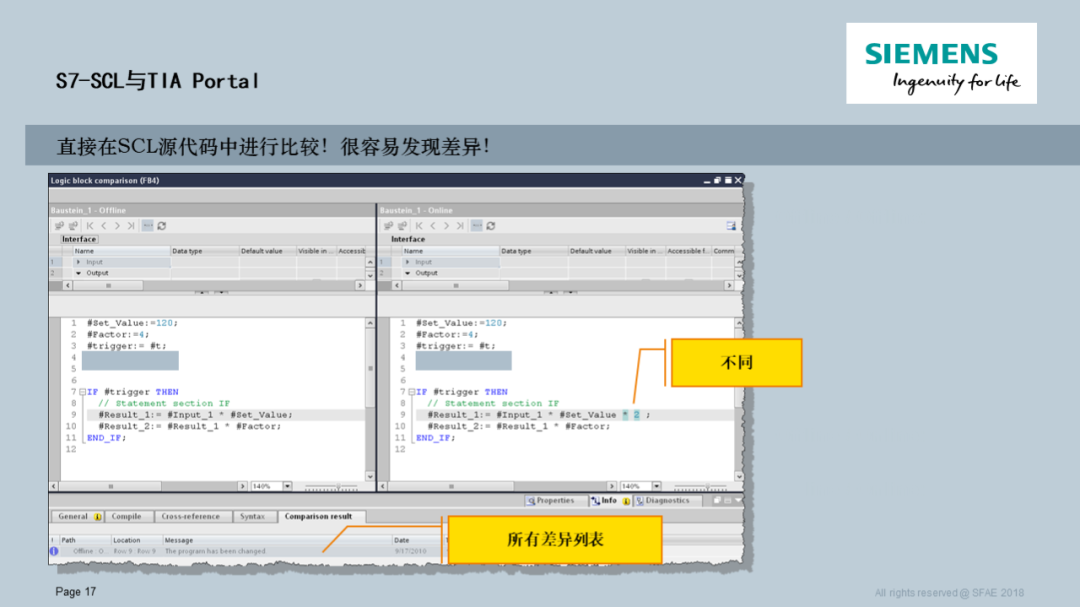Select the Info inspector tab
Viewport: 1080px width, 607px height.
point(610,501)
